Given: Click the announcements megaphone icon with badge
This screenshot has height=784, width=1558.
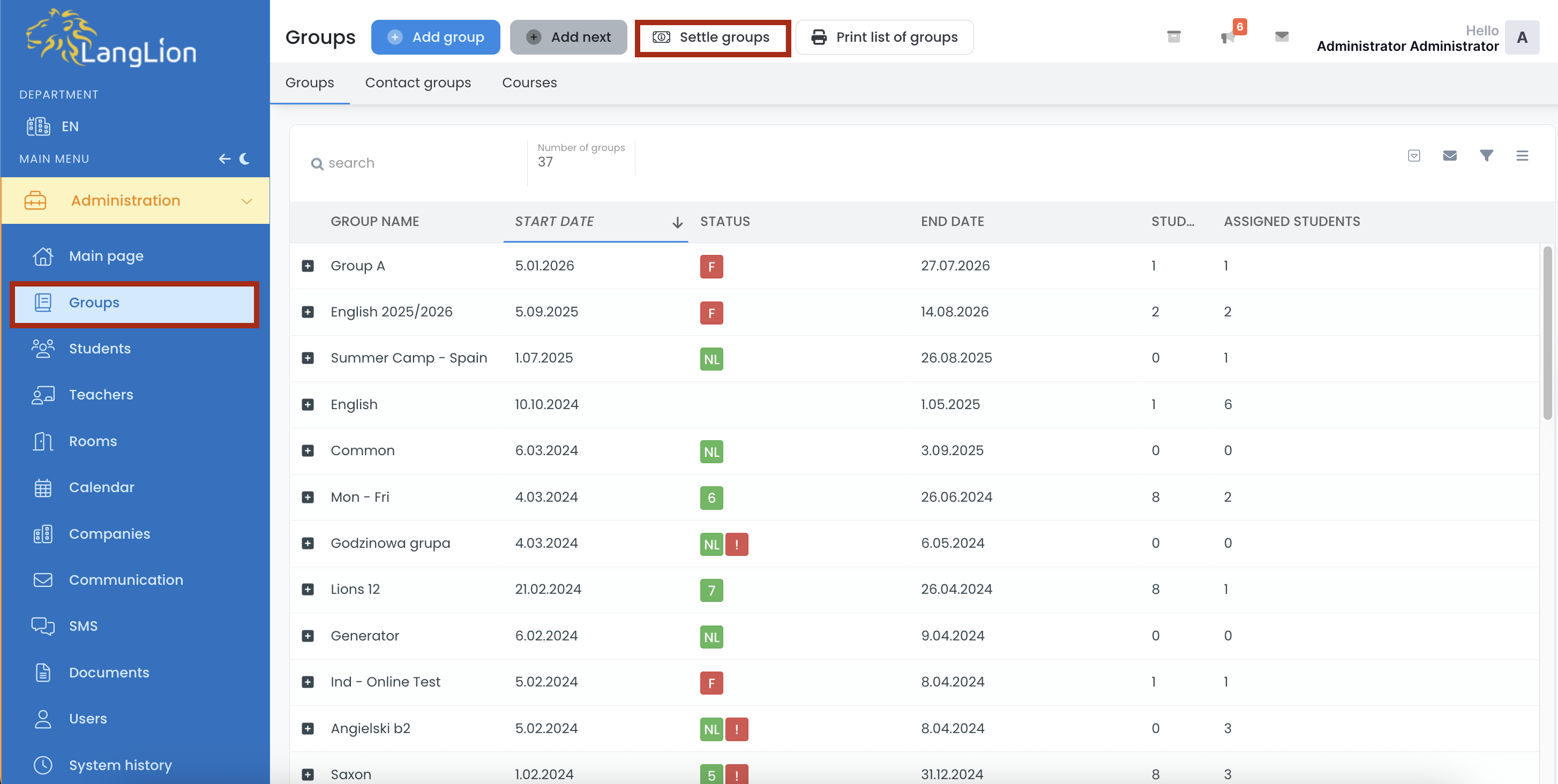Looking at the screenshot, I should [1228, 37].
